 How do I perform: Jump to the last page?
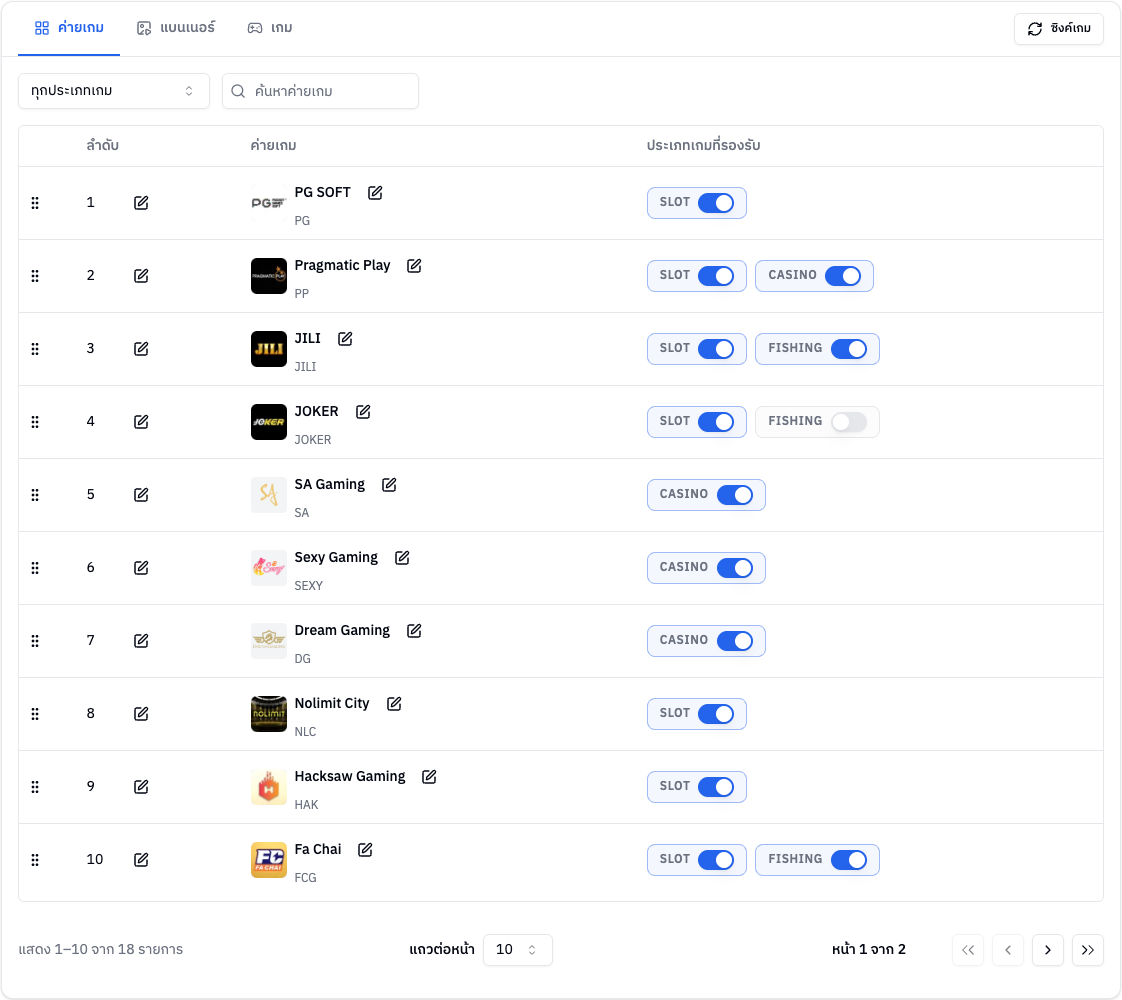1088,949
